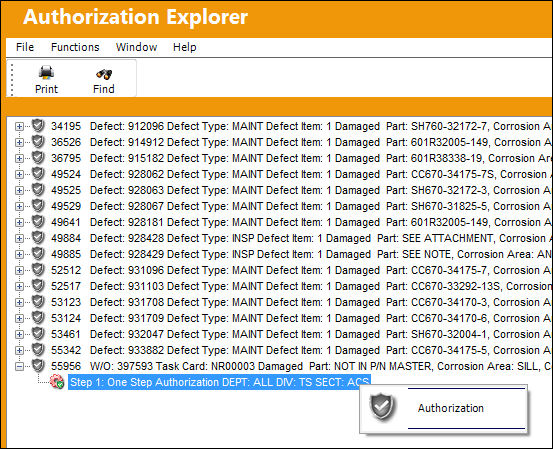Click the Step 1 authorization step icon
The image size is (553, 449).
[x=57, y=382]
